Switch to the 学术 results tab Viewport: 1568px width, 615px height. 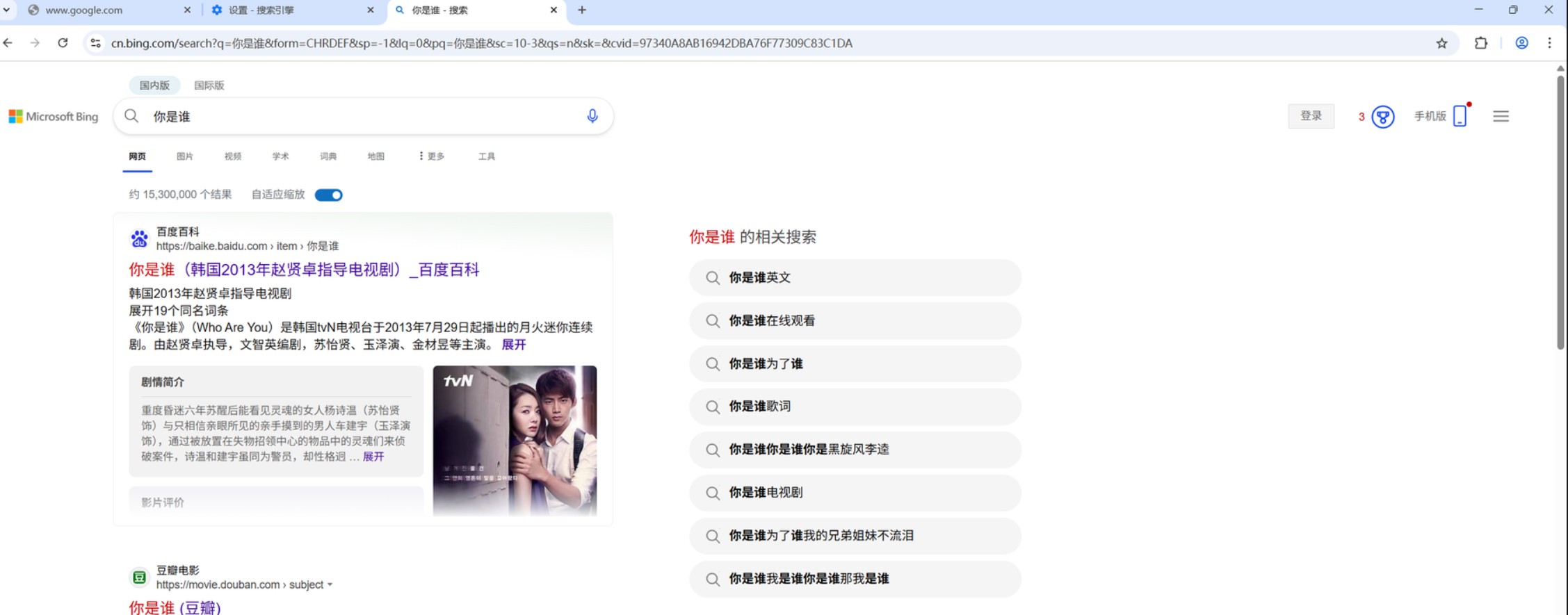(280, 156)
